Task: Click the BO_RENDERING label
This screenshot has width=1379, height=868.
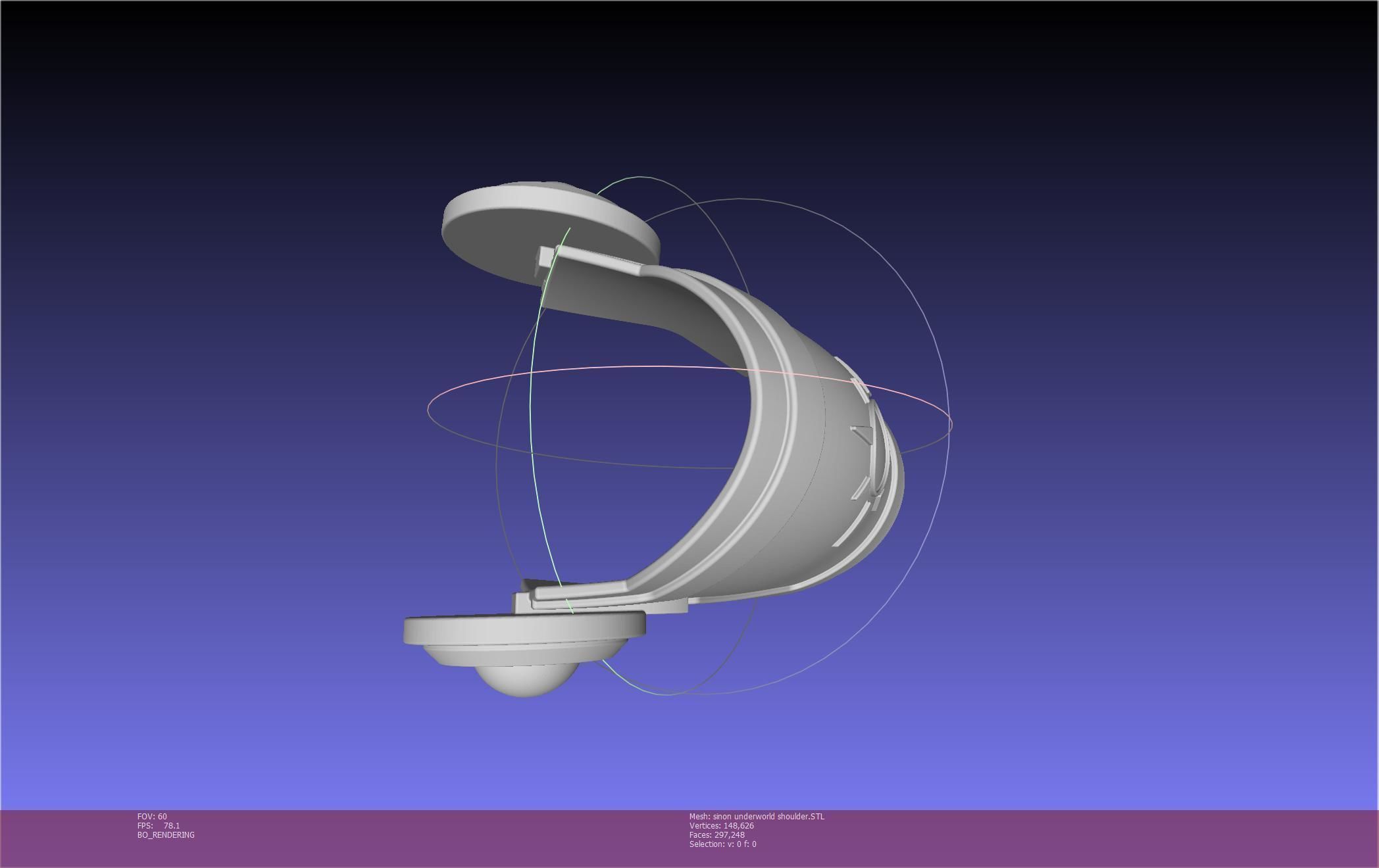Action: tap(166, 835)
